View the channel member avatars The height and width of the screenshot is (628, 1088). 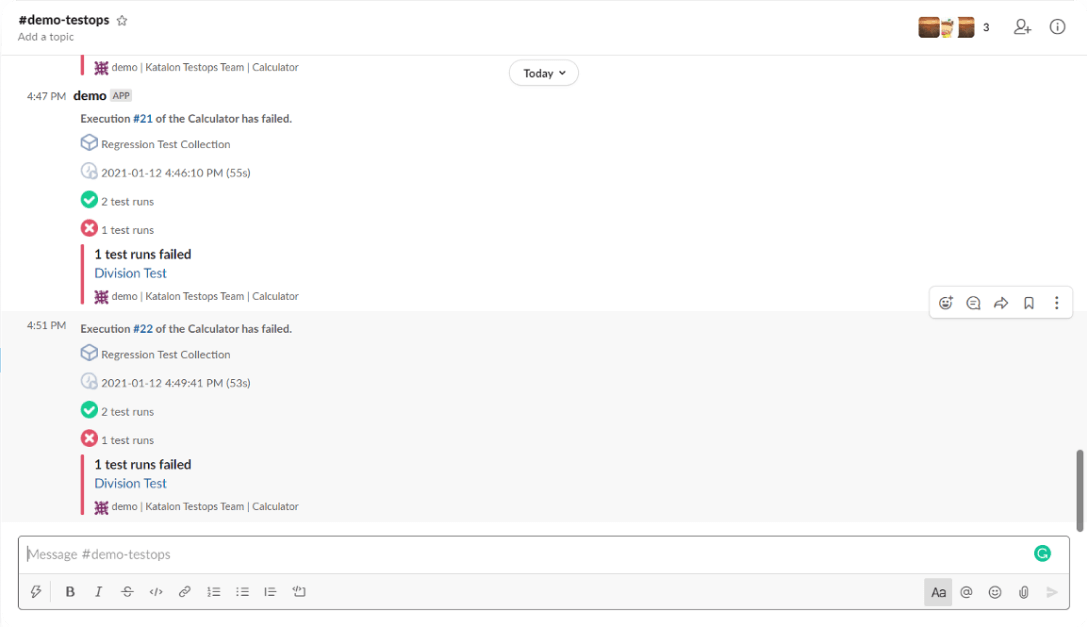[x=946, y=27]
